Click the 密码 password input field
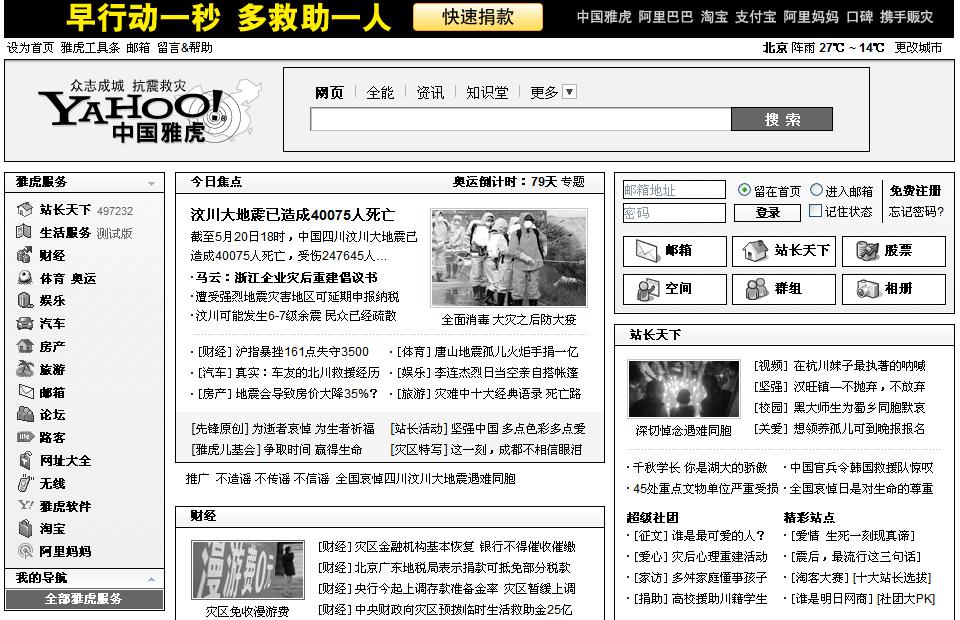The height and width of the screenshot is (620, 960). coord(674,213)
